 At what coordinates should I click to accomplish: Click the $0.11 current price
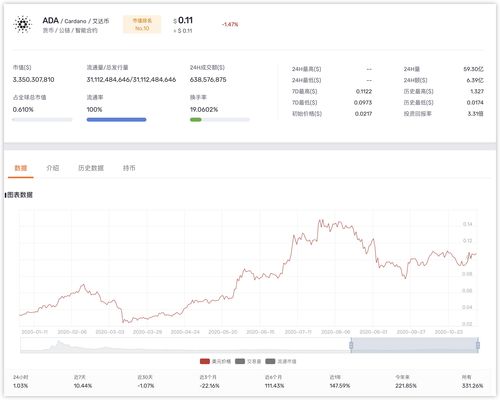pos(183,20)
